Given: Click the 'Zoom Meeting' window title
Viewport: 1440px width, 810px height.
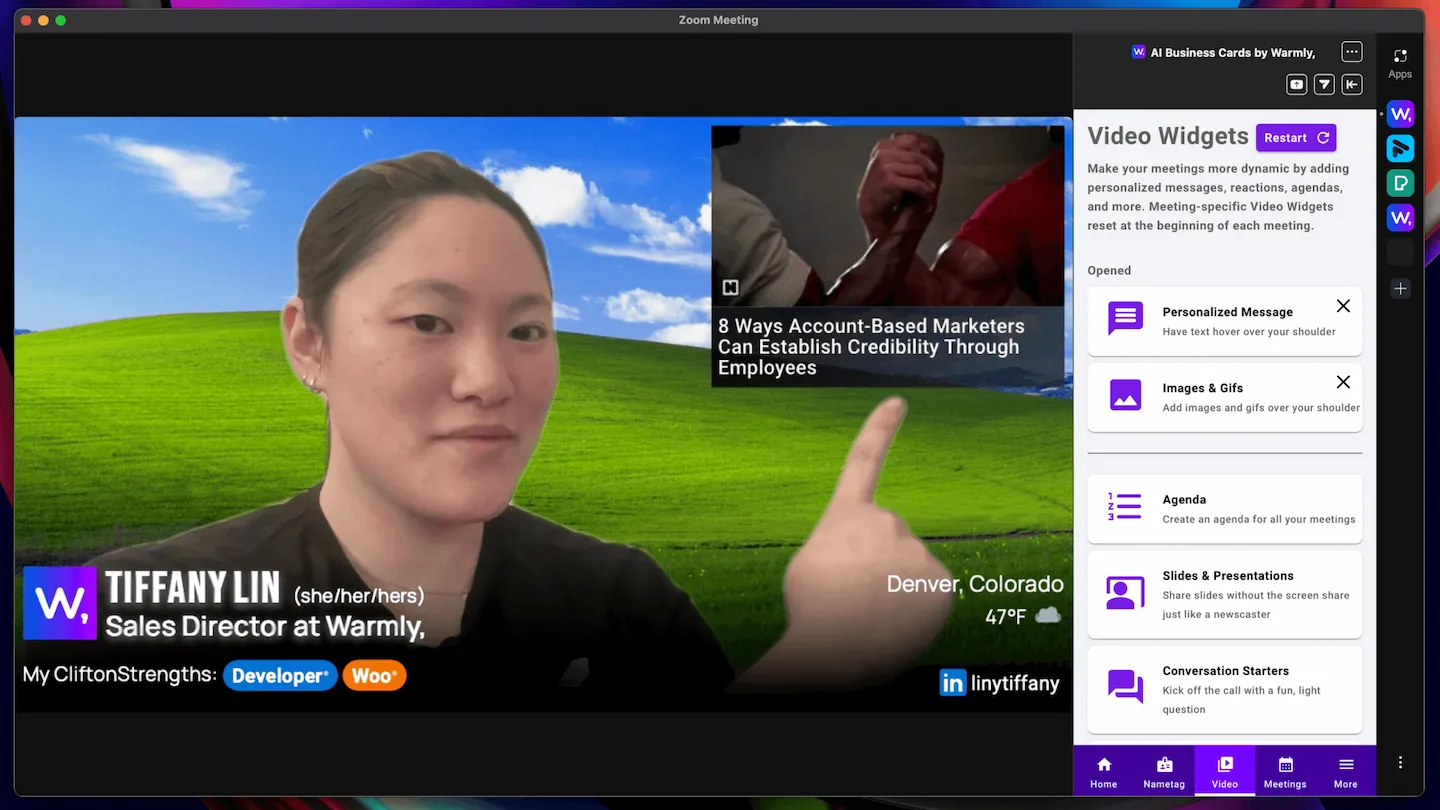Looking at the screenshot, I should coord(718,20).
